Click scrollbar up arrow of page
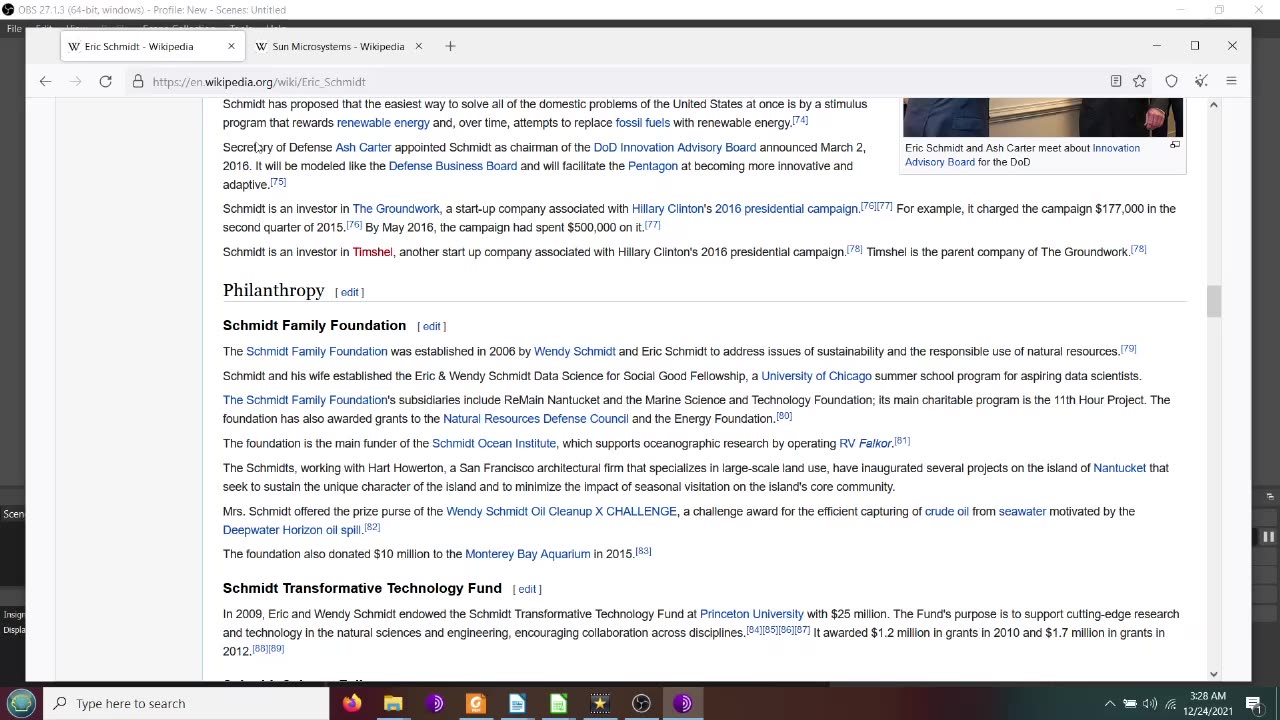The width and height of the screenshot is (1280, 720). click(x=1214, y=105)
